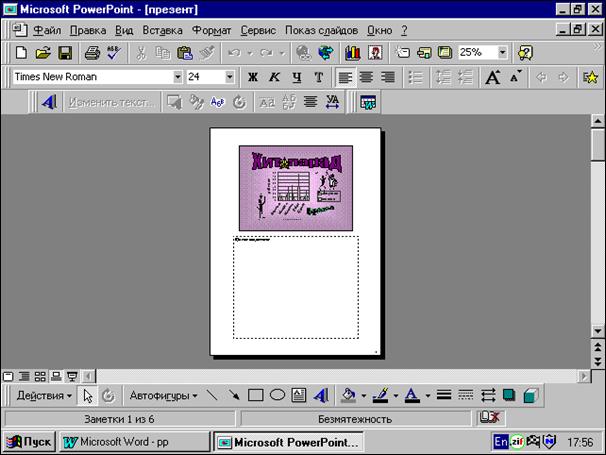Image resolution: width=606 pixels, height=455 pixels.
Task: Align text right
Action: pos(388,77)
